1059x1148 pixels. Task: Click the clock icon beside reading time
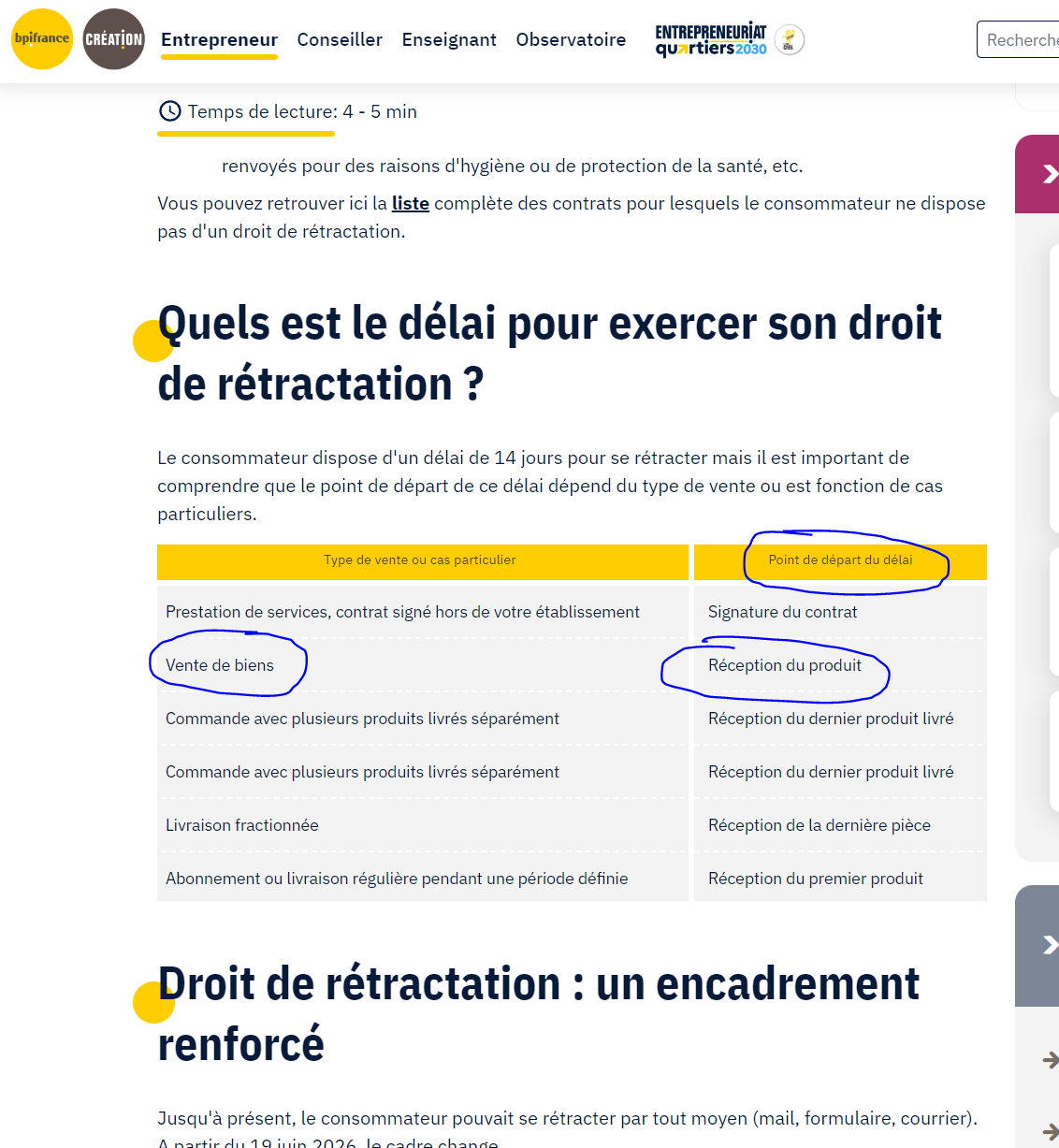pyautogui.click(x=170, y=111)
